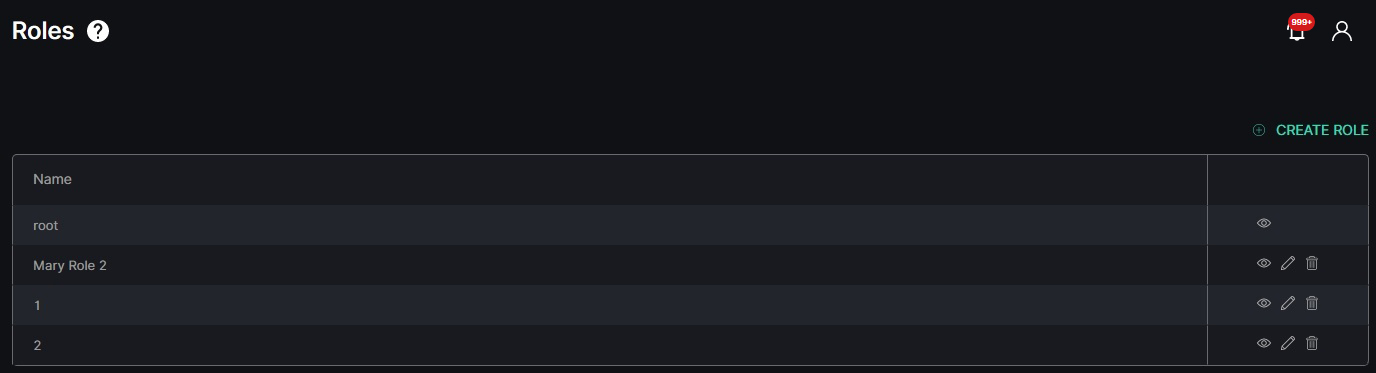Edit role 1 with pencil icon

[x=1288, y=303]
